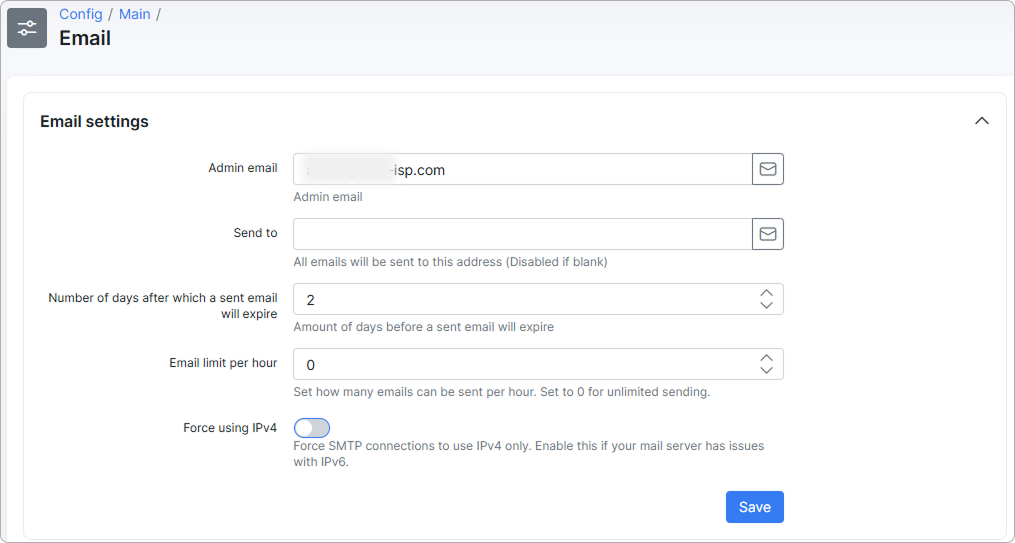Select the Email limit per hour field
The width and height of the screenshot is (1015, 543).
539,364
